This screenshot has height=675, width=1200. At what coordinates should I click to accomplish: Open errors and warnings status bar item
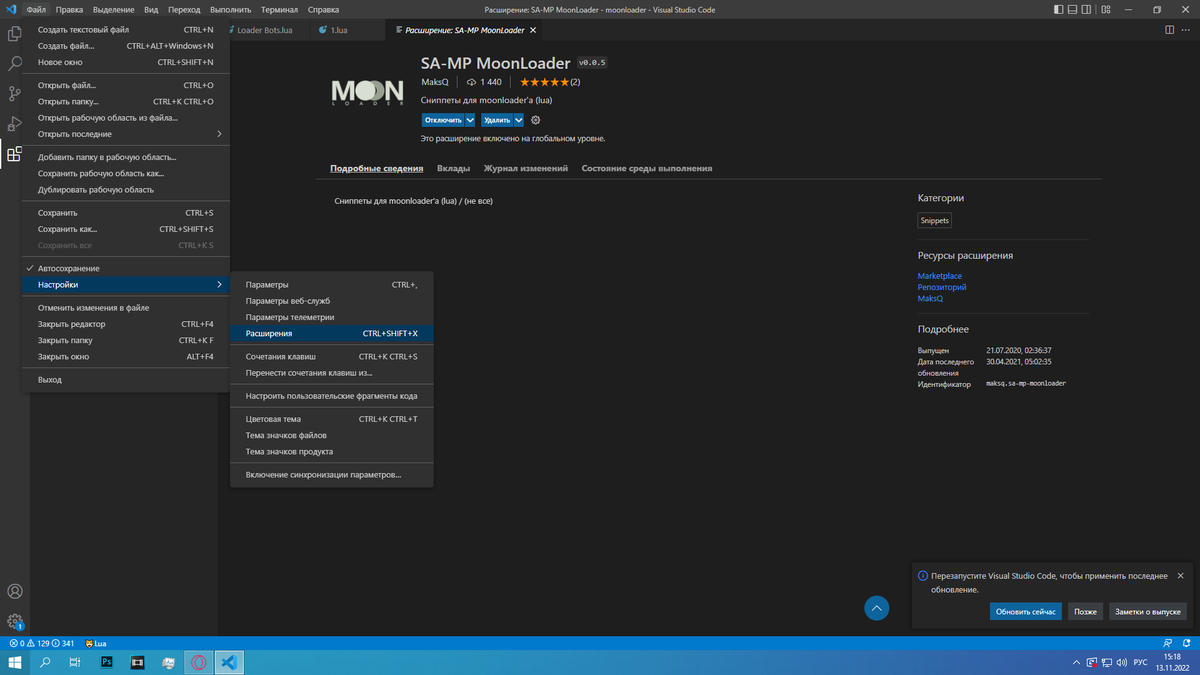click(41, 643)
